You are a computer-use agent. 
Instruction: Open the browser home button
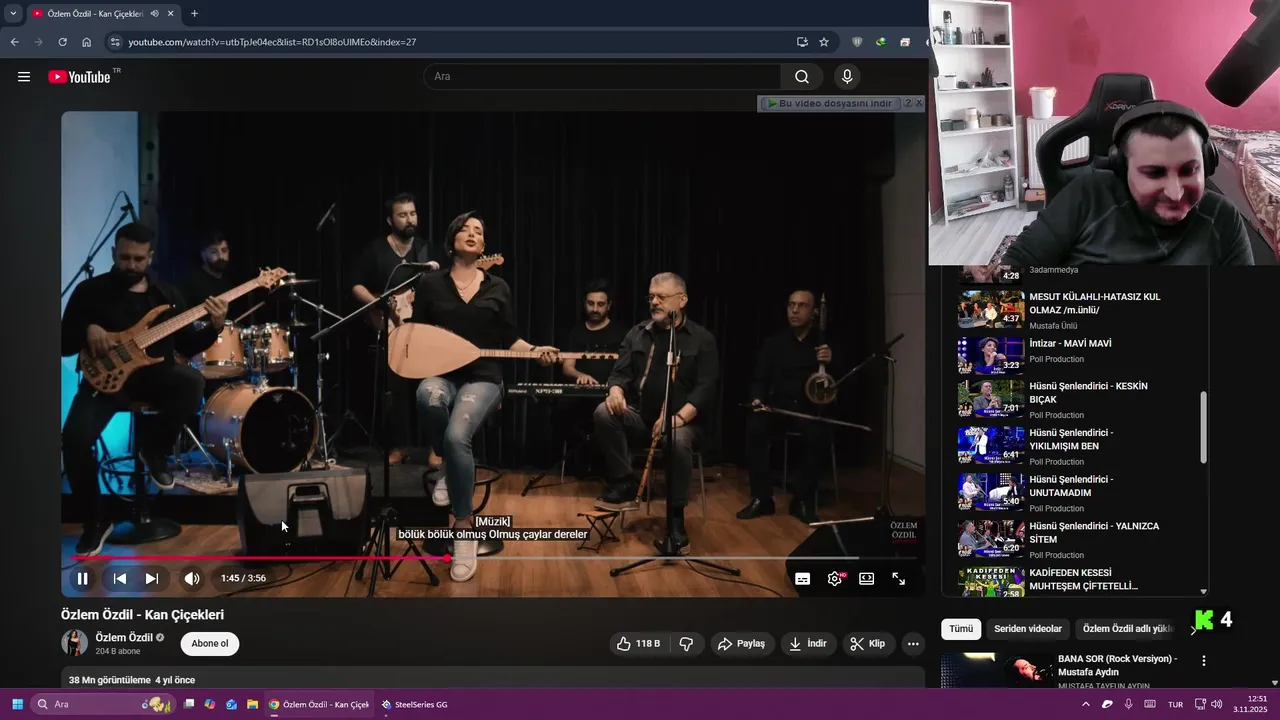point(87,42)
